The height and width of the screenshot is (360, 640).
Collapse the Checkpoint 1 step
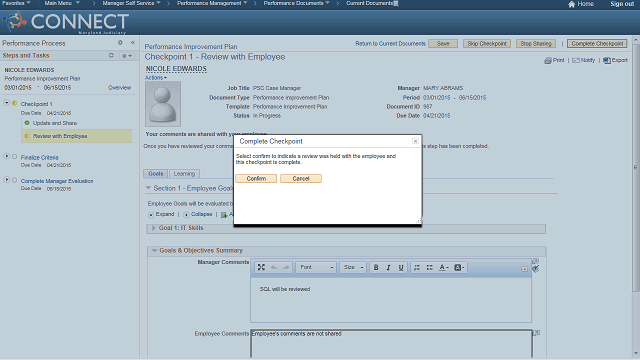coord(7,103)
